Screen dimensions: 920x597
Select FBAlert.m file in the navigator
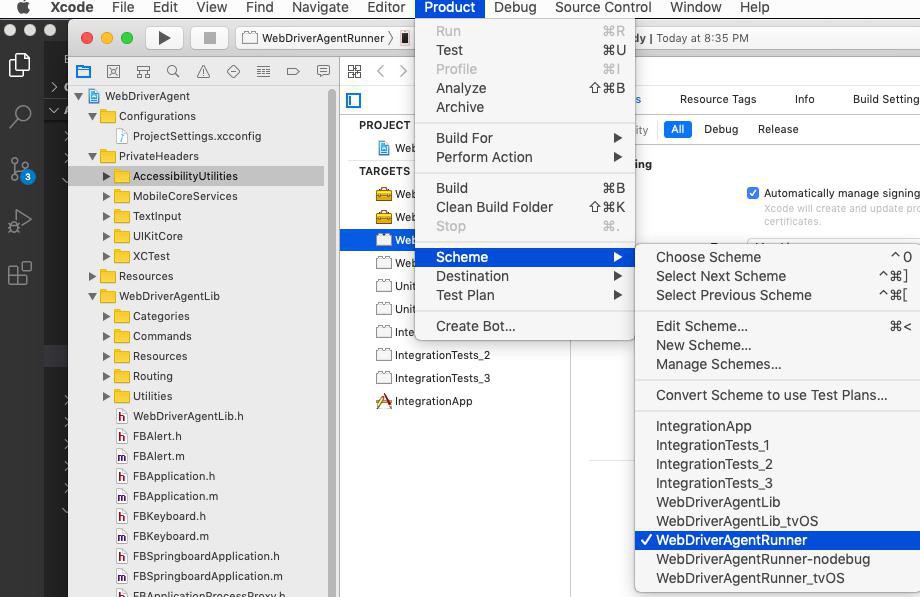tap(158, 456)
